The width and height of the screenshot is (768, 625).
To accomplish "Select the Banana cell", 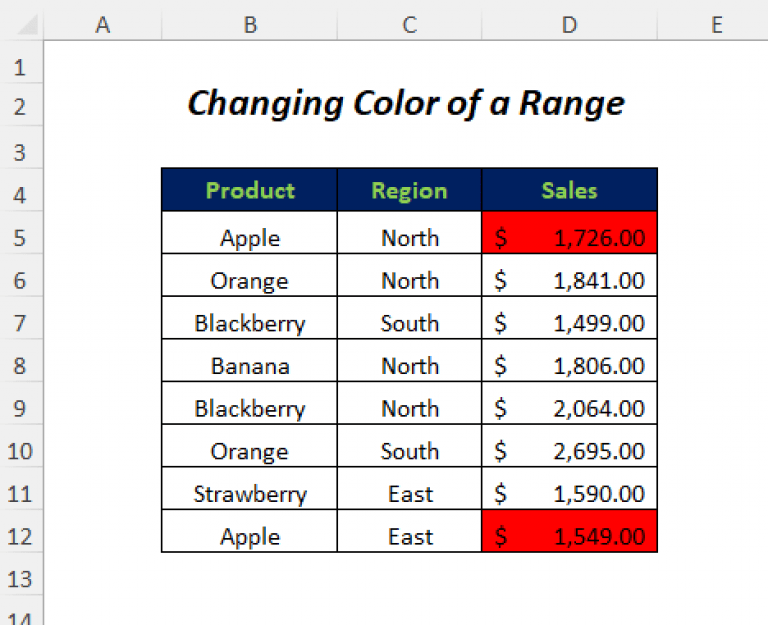I will tap(249, 361).
